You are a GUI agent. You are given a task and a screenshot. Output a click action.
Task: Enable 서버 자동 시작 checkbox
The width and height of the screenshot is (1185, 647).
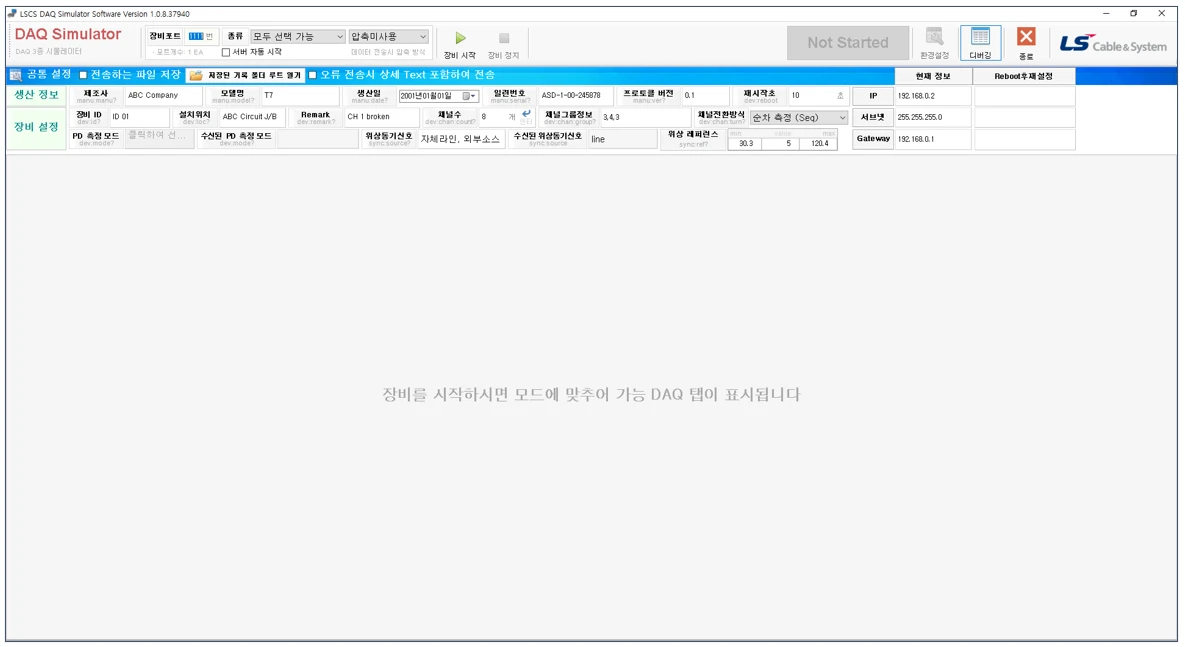coord(225,52)
